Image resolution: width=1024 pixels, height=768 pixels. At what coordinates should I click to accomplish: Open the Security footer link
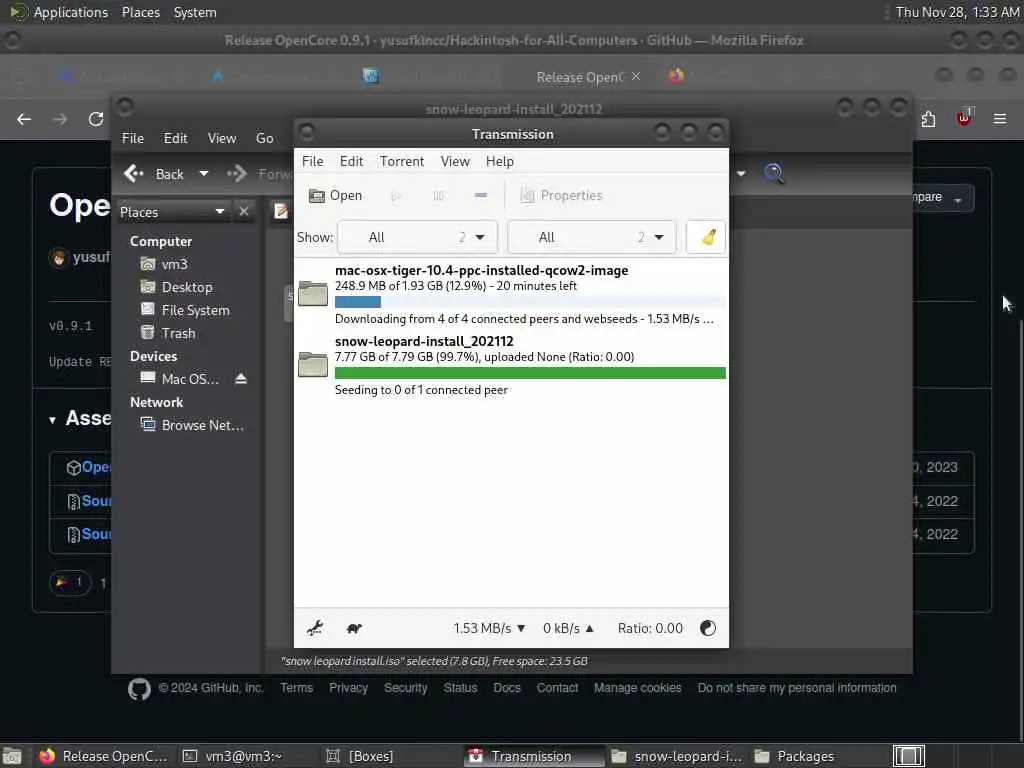coord(406,688)
